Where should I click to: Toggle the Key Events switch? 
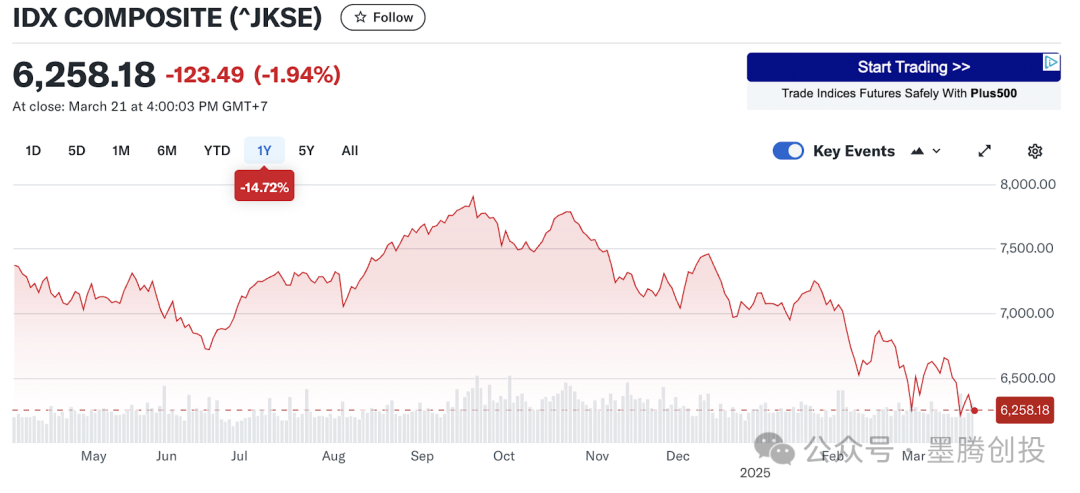click(x=788, y=151)
